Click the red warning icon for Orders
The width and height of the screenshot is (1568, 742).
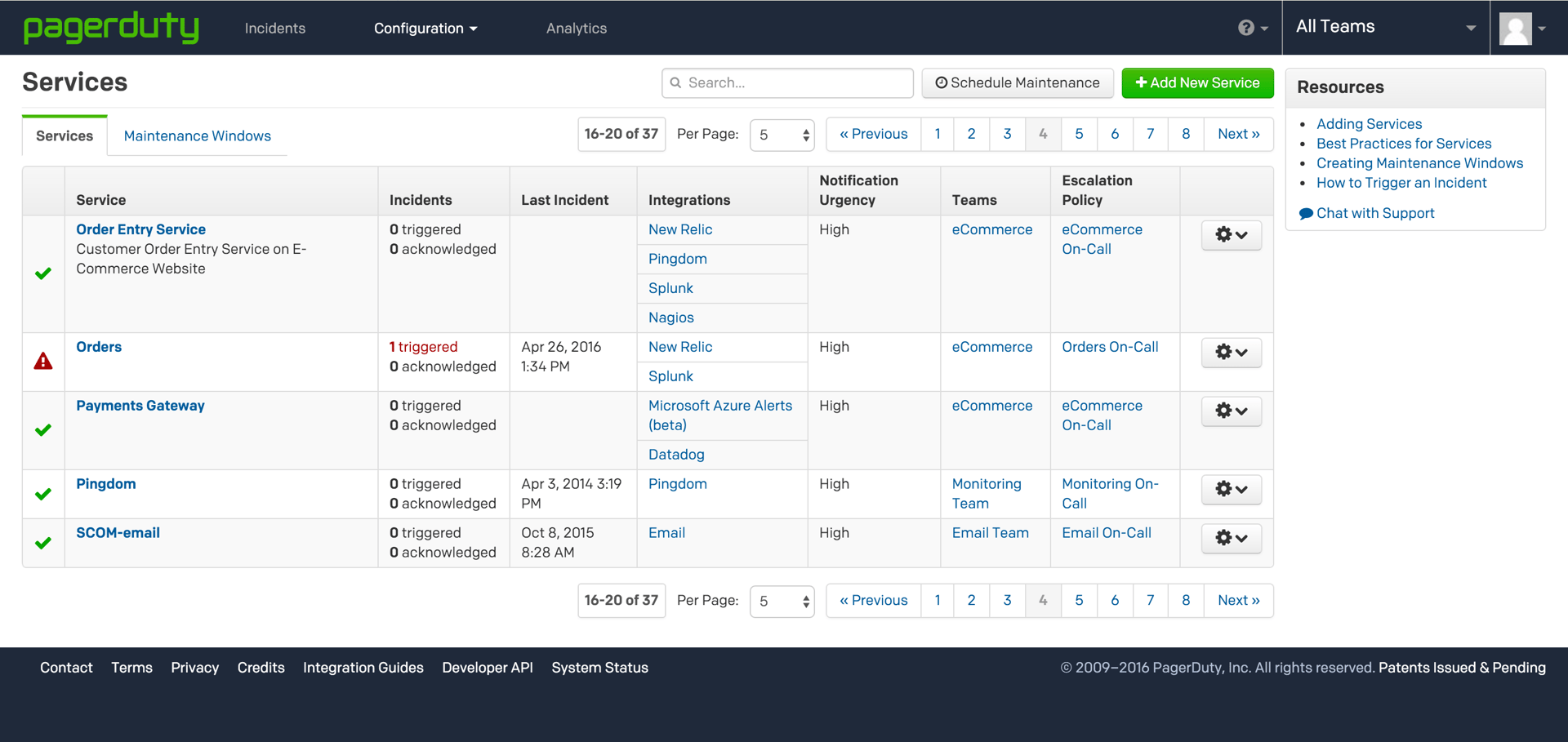coord(43,362)
